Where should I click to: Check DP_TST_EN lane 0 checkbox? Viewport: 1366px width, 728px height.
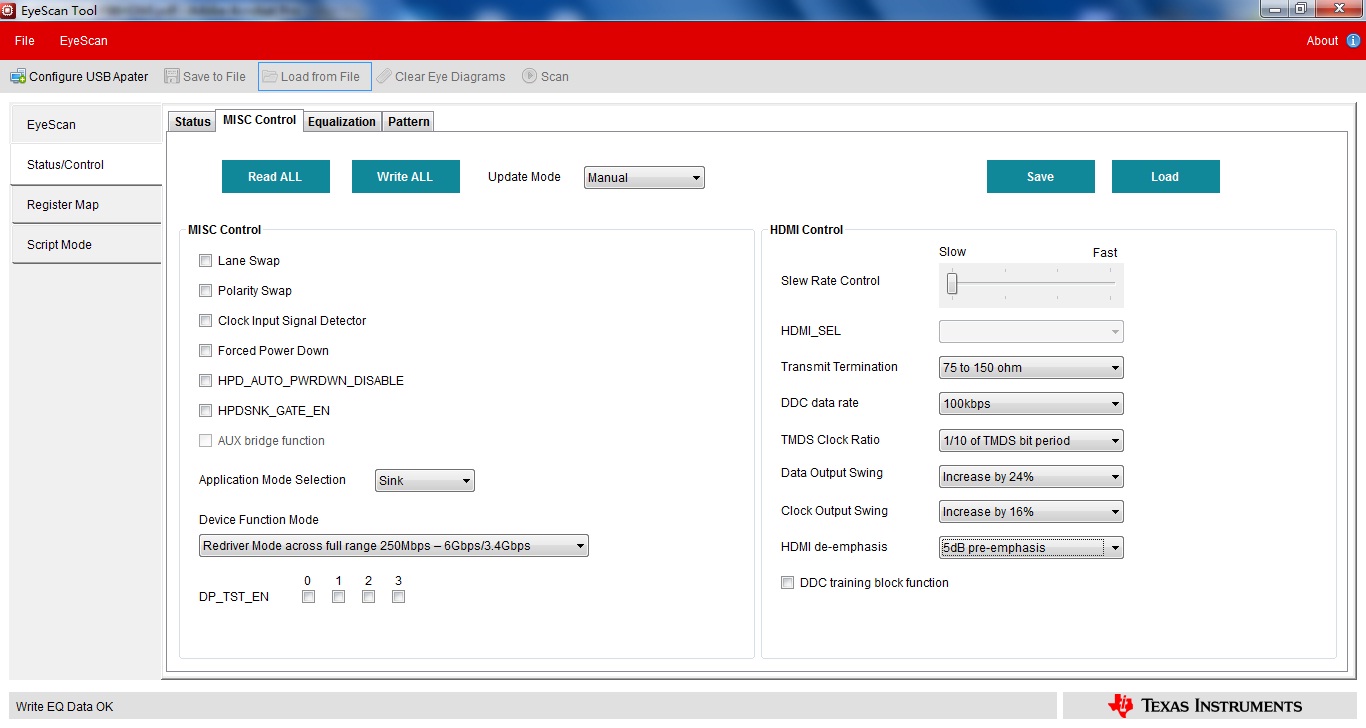[x=308, y=597]
